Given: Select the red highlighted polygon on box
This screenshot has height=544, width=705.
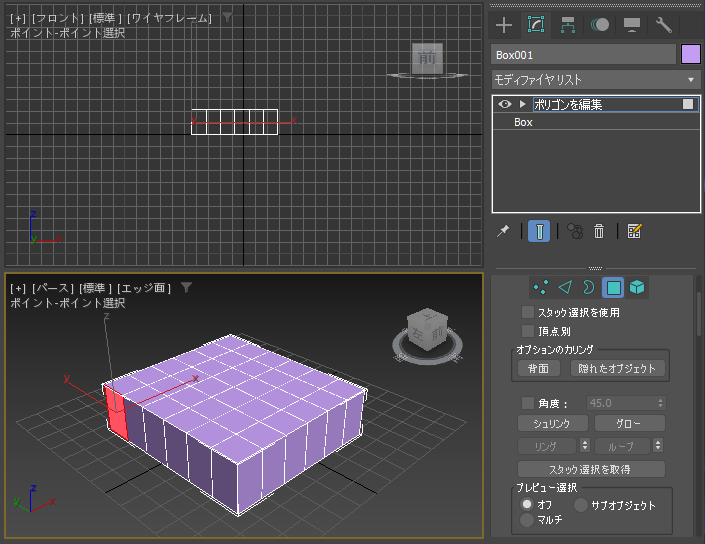Looking at the screenshot, I should click(116, 413).
